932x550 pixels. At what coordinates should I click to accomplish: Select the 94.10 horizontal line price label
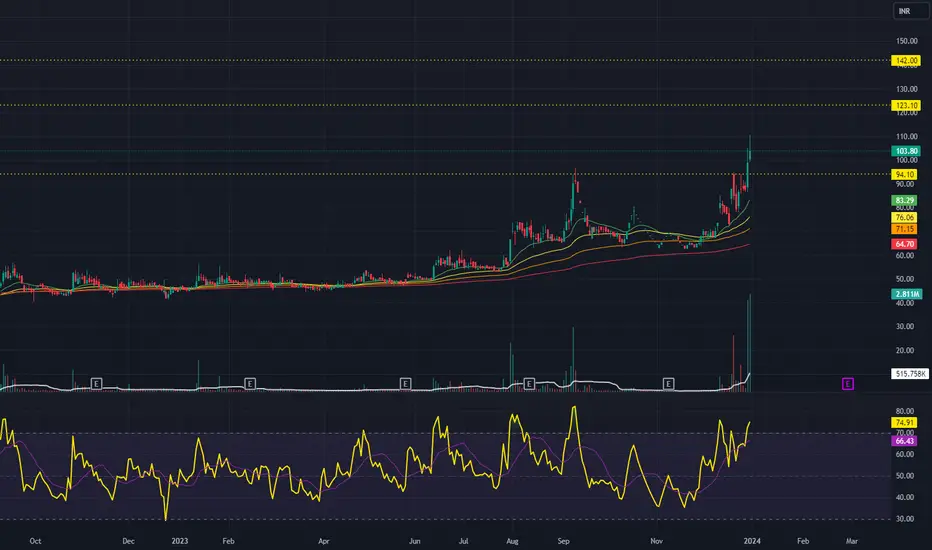coord(904,175)
